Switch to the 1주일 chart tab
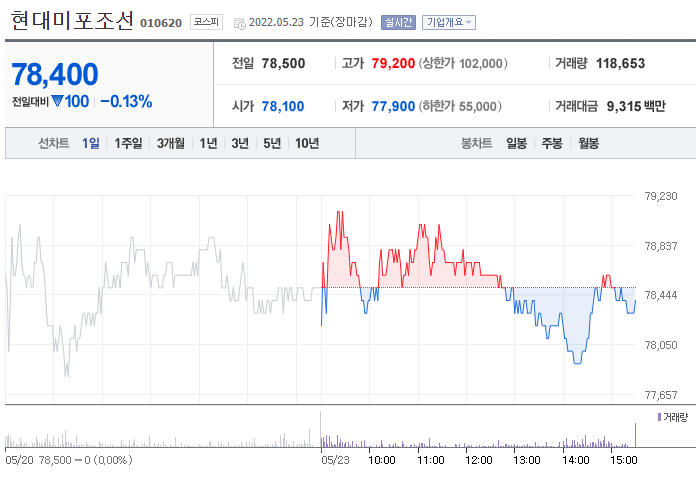The image size is (696, 479). coord(128,143)
